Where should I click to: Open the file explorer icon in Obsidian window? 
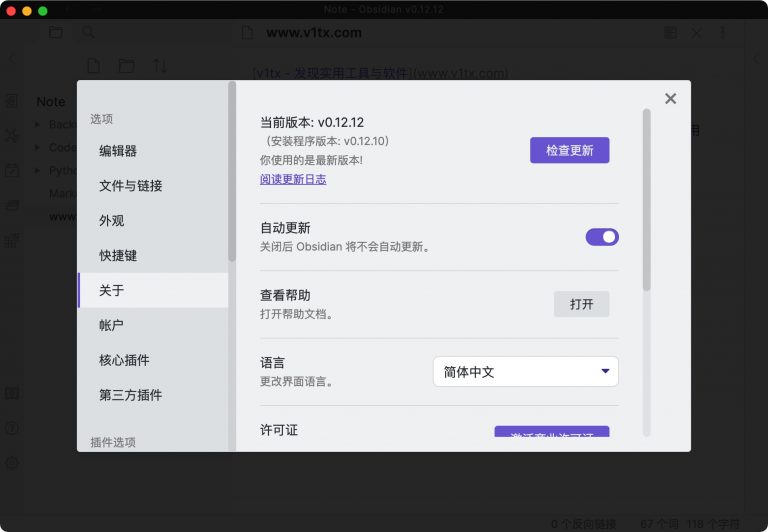(x=56, y=32)
